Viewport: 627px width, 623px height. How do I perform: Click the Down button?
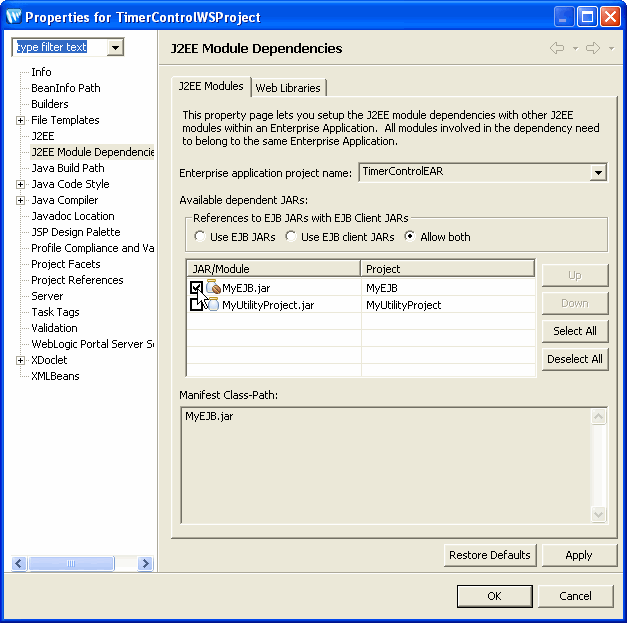tap(575, 303)
